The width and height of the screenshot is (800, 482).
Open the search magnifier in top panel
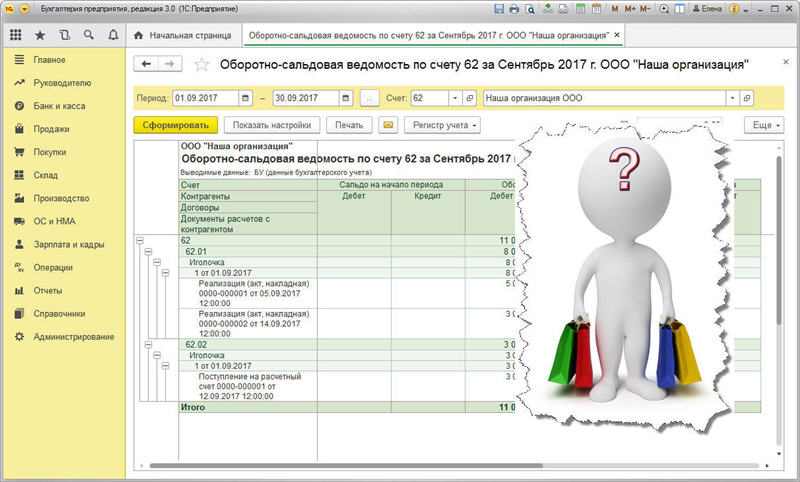point(89,35)
